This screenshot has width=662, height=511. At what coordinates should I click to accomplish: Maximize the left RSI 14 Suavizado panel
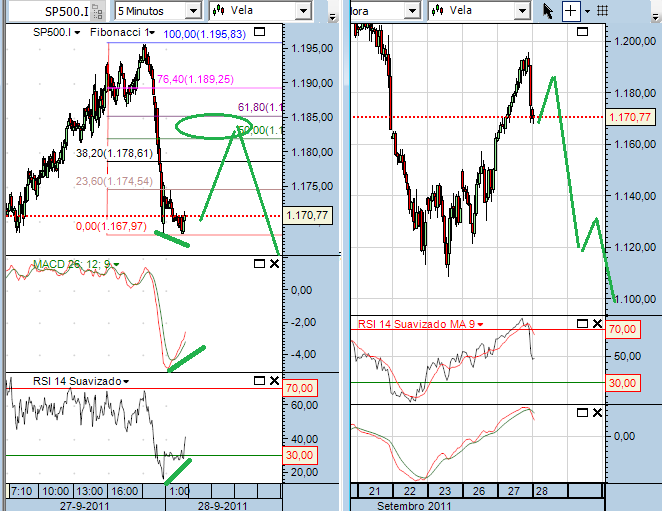[x=259, y=381]
